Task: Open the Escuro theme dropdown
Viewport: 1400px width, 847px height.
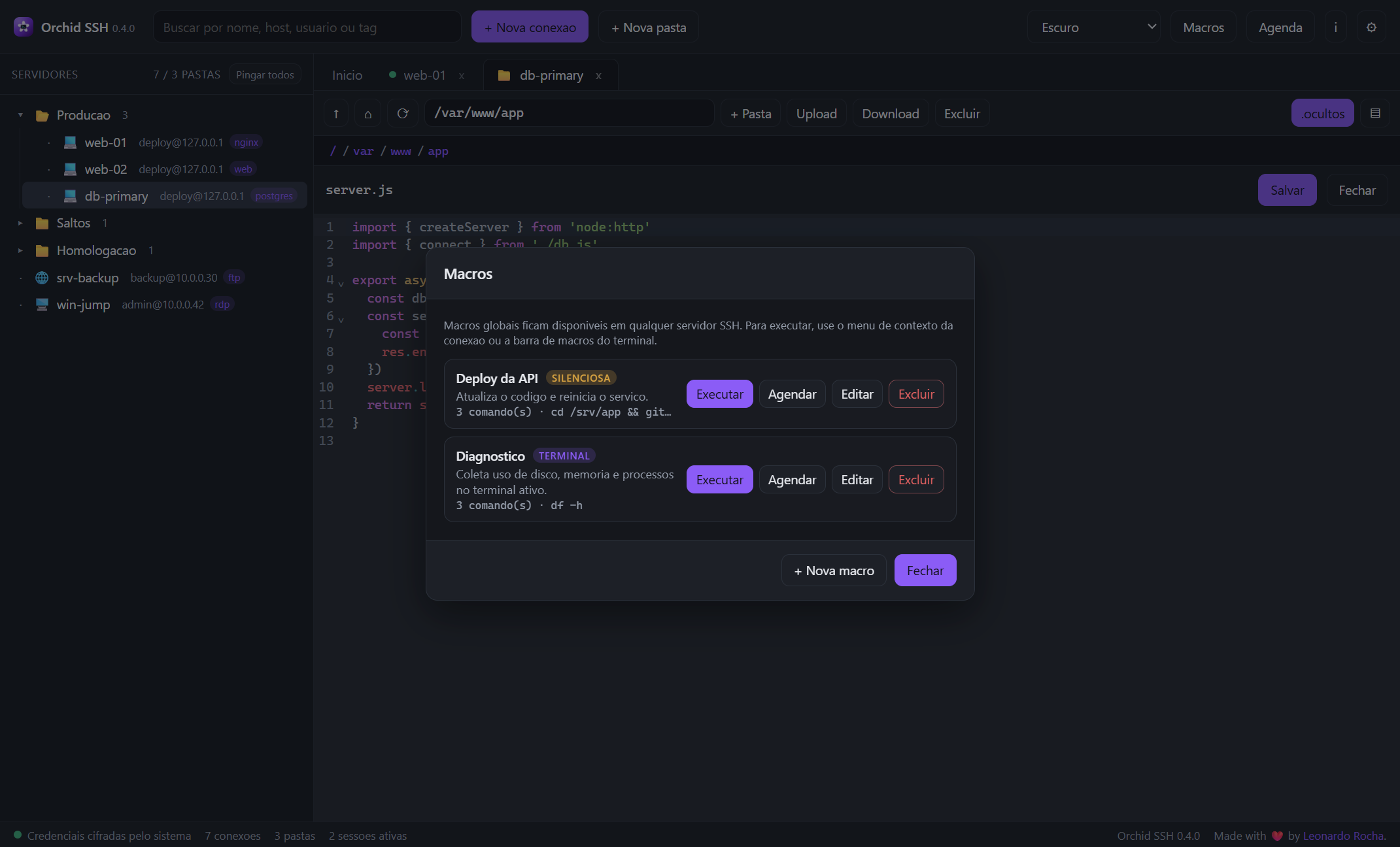Action: [x=1094, y=27]
